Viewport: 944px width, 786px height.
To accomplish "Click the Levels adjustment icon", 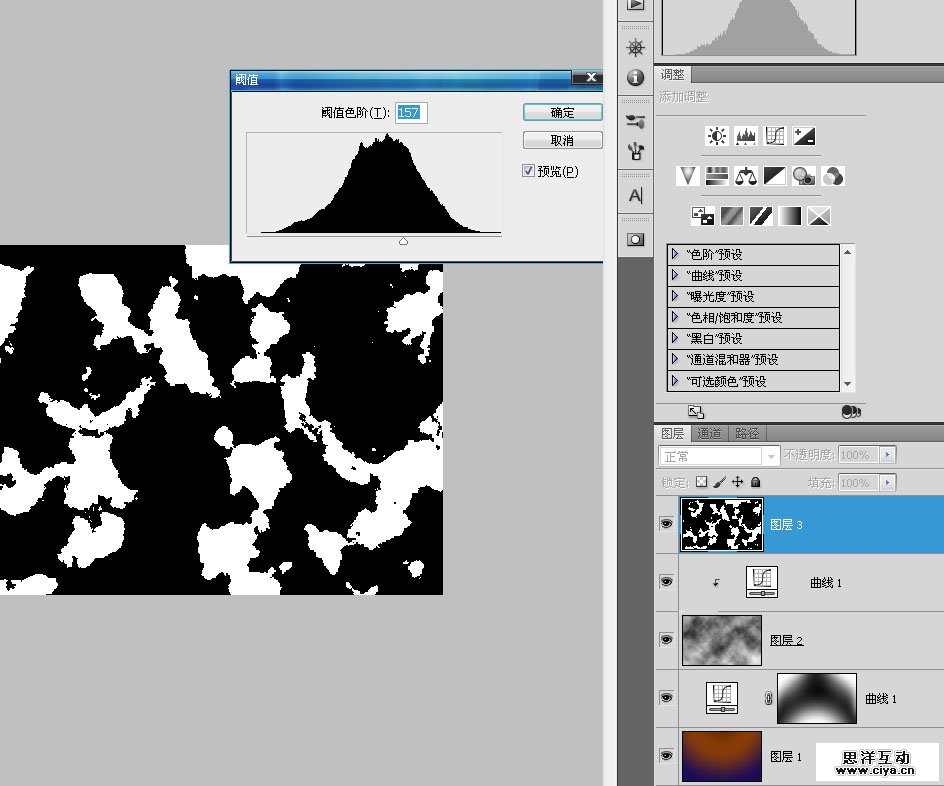I will pyautogui.click(x=745, y=136).
